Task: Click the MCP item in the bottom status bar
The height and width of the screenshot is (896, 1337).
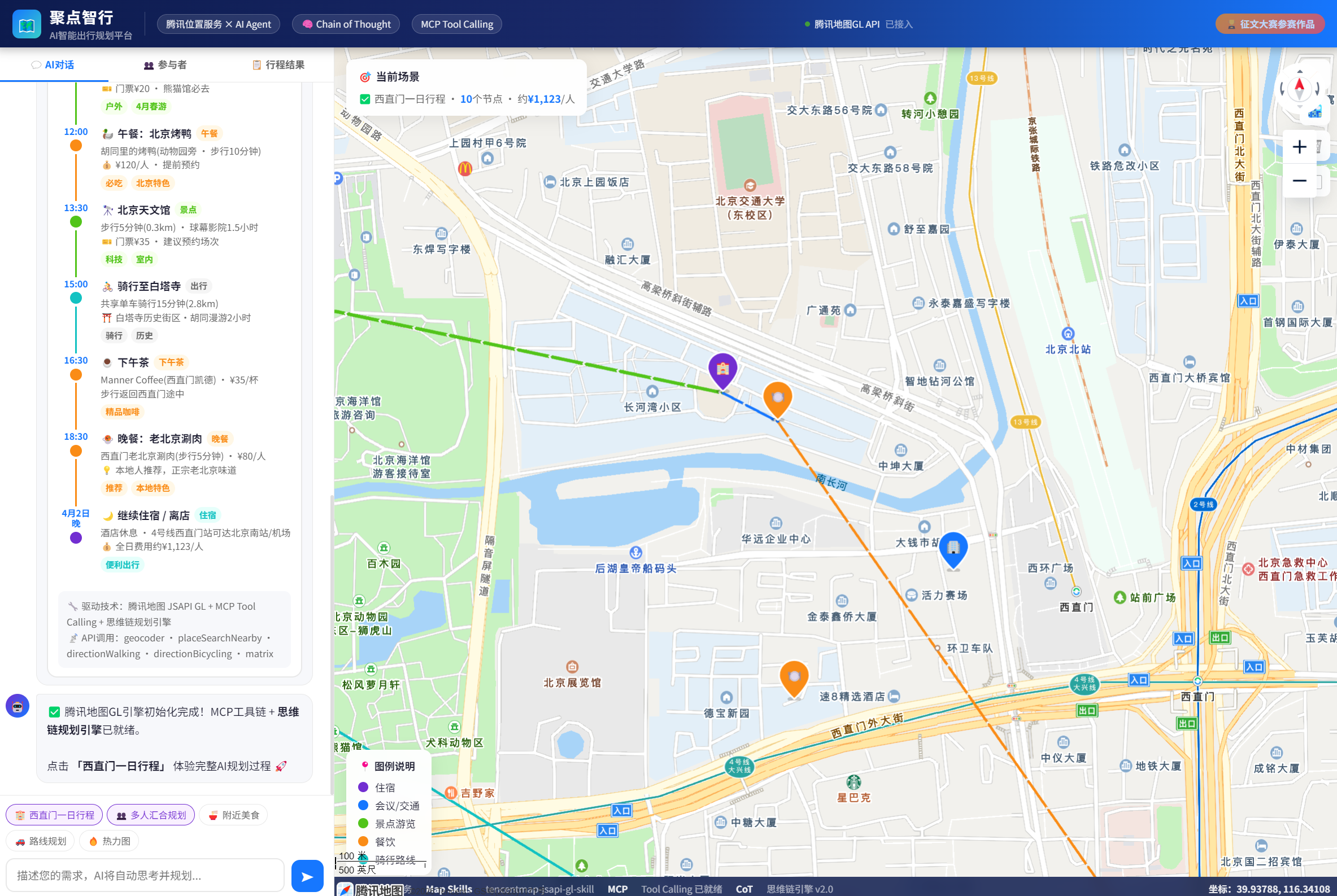Action: point(617,889)
